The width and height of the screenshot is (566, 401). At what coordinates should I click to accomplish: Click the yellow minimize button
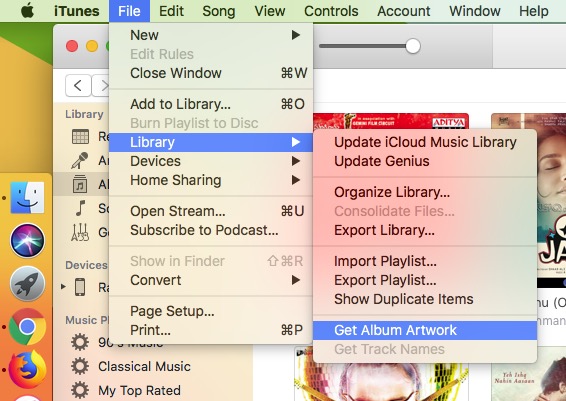pyautogui.click(x=92, y=46)
